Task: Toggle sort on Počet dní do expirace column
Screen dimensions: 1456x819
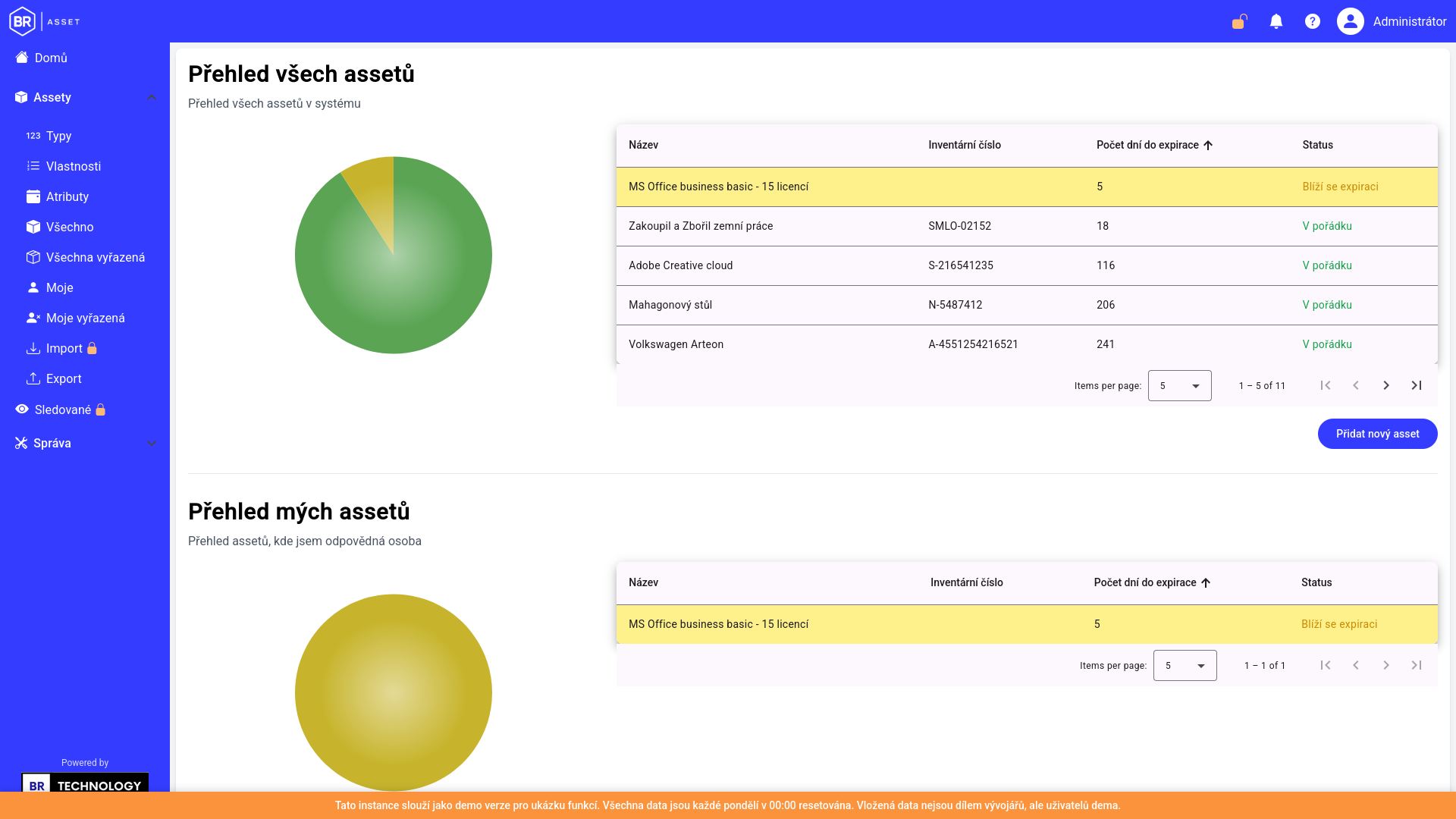Action: tap(1155, 145)
